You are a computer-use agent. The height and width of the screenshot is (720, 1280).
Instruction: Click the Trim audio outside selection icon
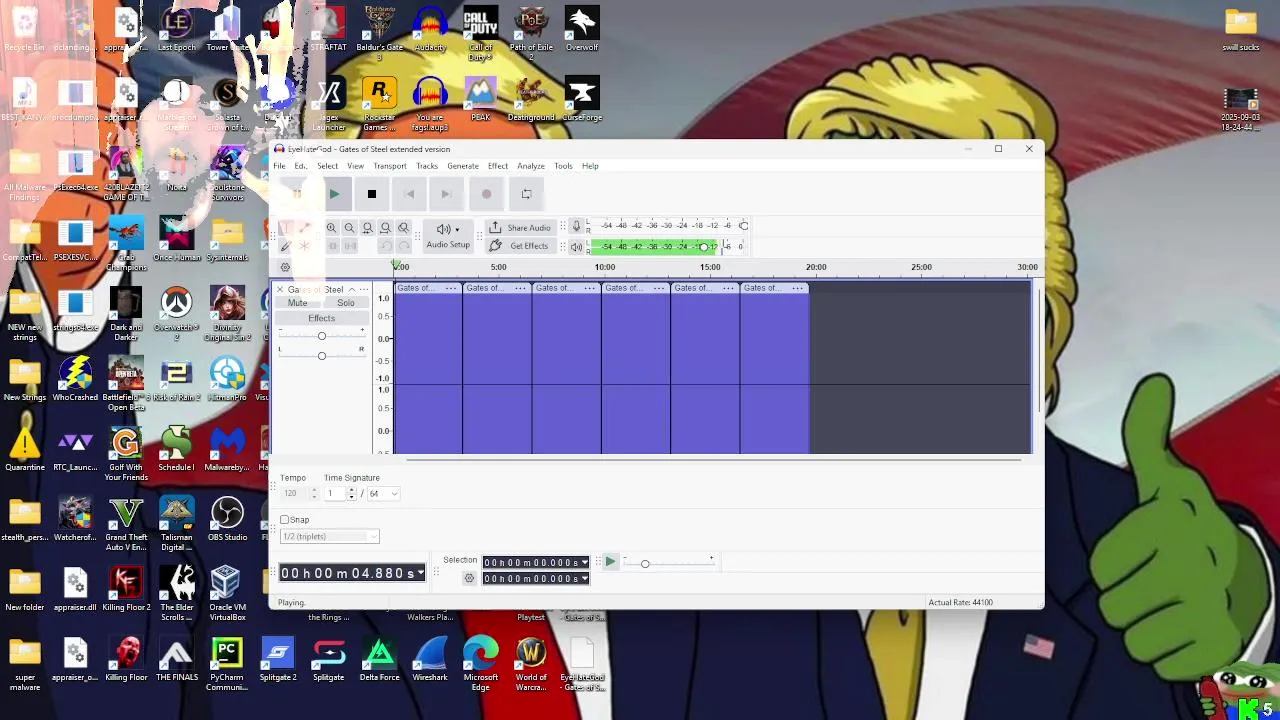(x=332, y=246)
